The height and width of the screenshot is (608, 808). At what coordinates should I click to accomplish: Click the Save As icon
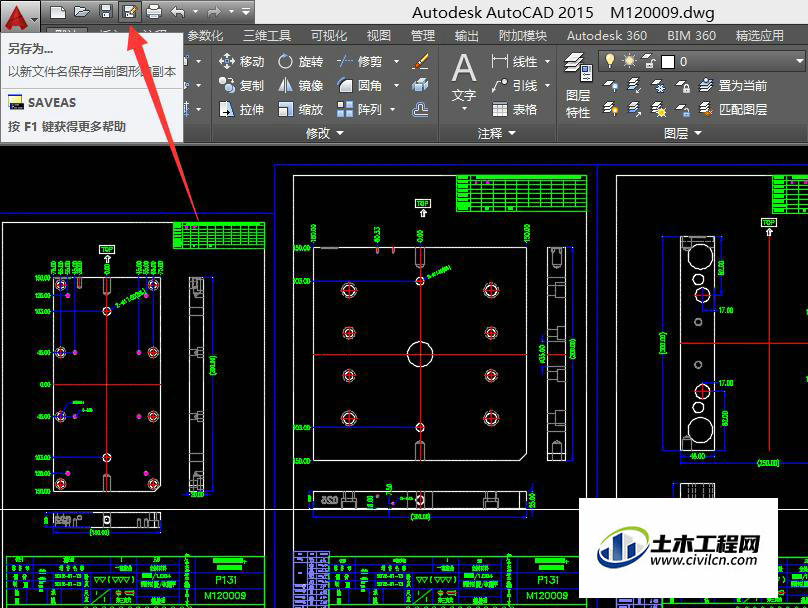pyautogui.click(x=129, y=11)
